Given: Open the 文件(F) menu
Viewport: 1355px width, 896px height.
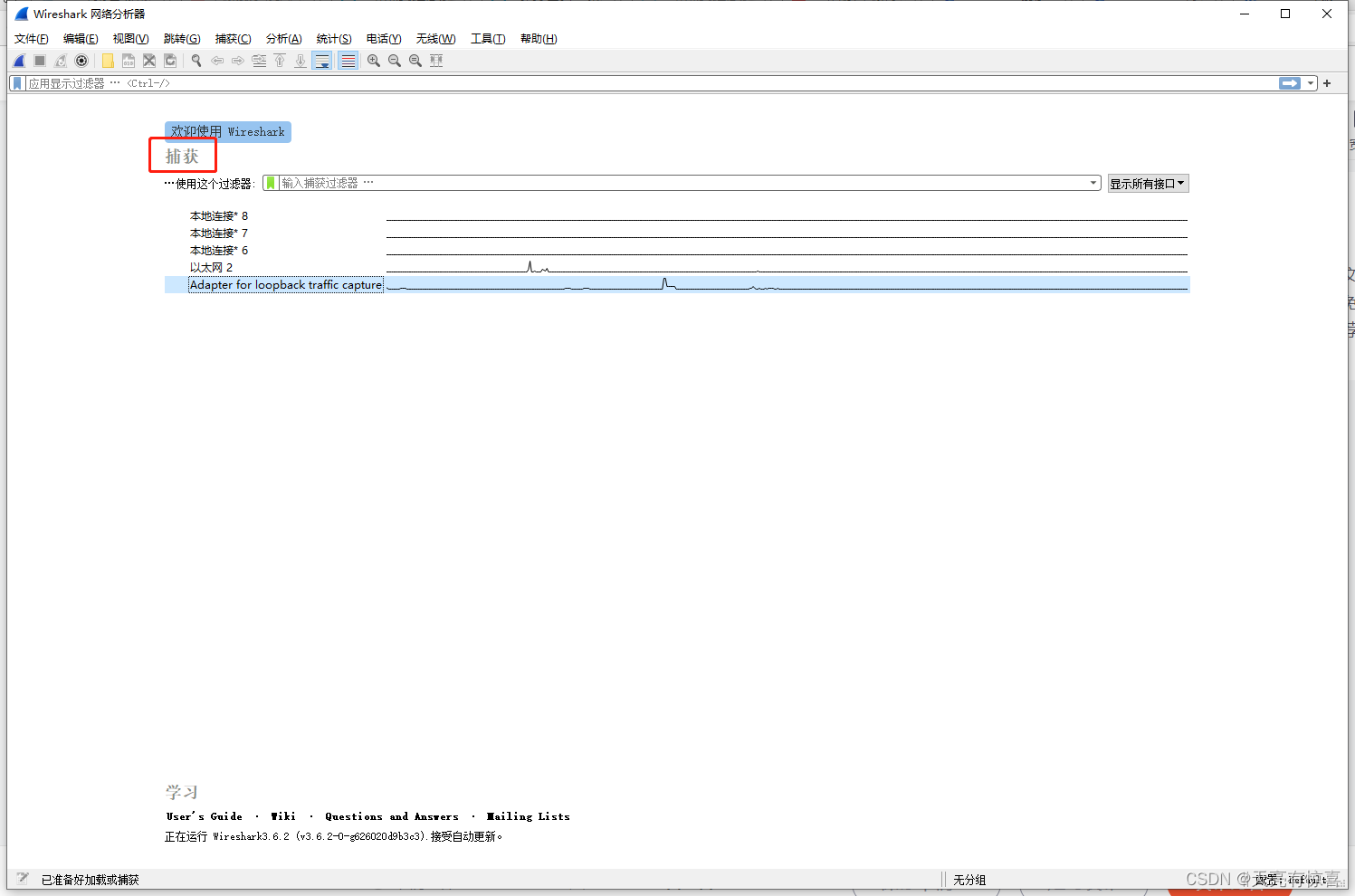Looking at the screenshot, I should [32, 39].
